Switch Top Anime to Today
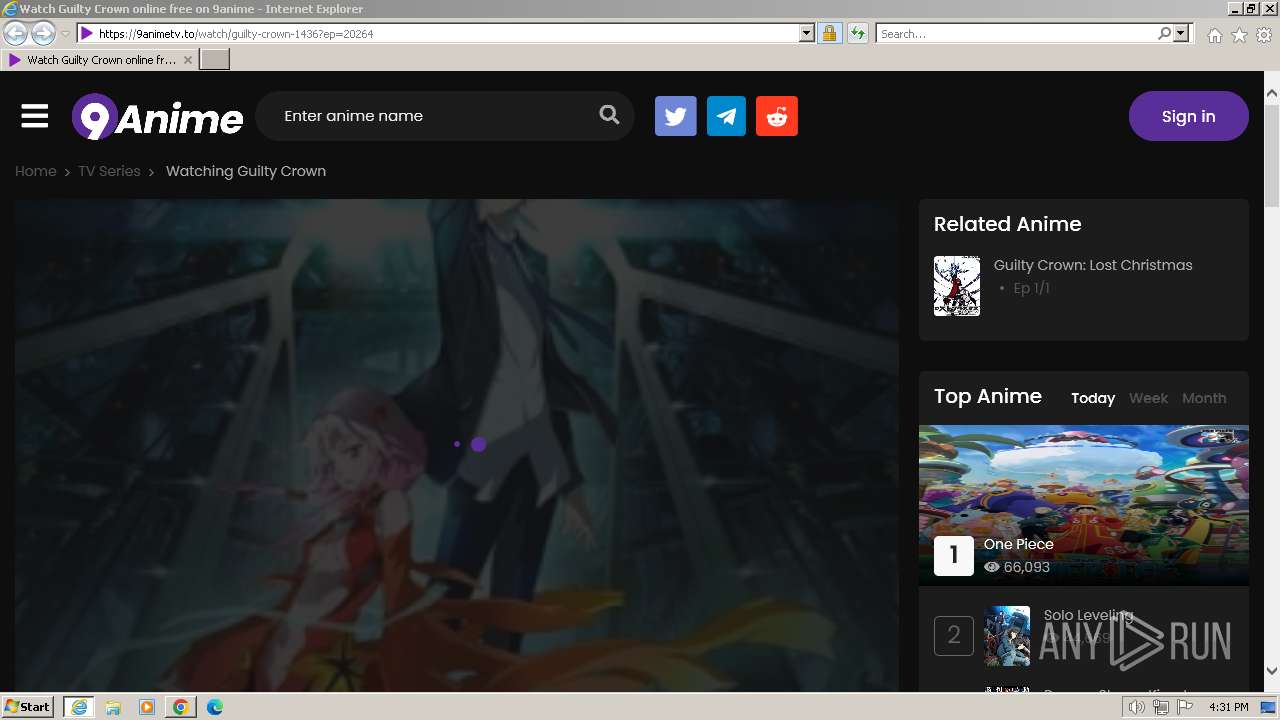This screenshot has height=720, width=1280. (x=1093, y=398)
